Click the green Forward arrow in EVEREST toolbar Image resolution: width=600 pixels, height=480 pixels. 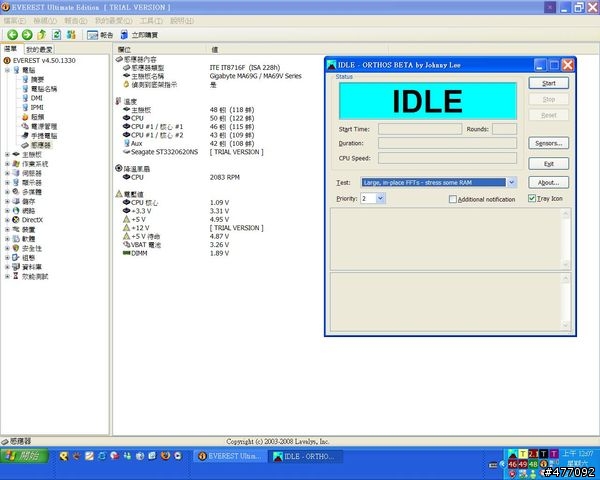click(27, 35)
